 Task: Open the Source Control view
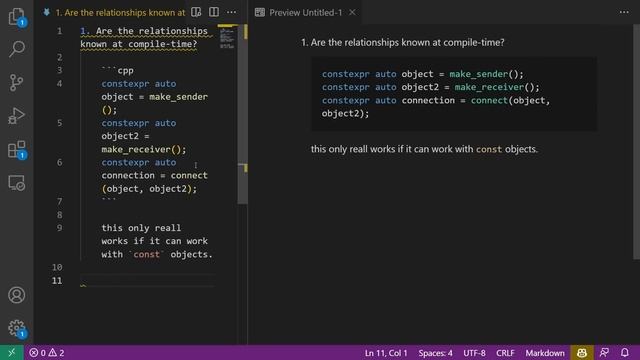[x=17, y=82]
